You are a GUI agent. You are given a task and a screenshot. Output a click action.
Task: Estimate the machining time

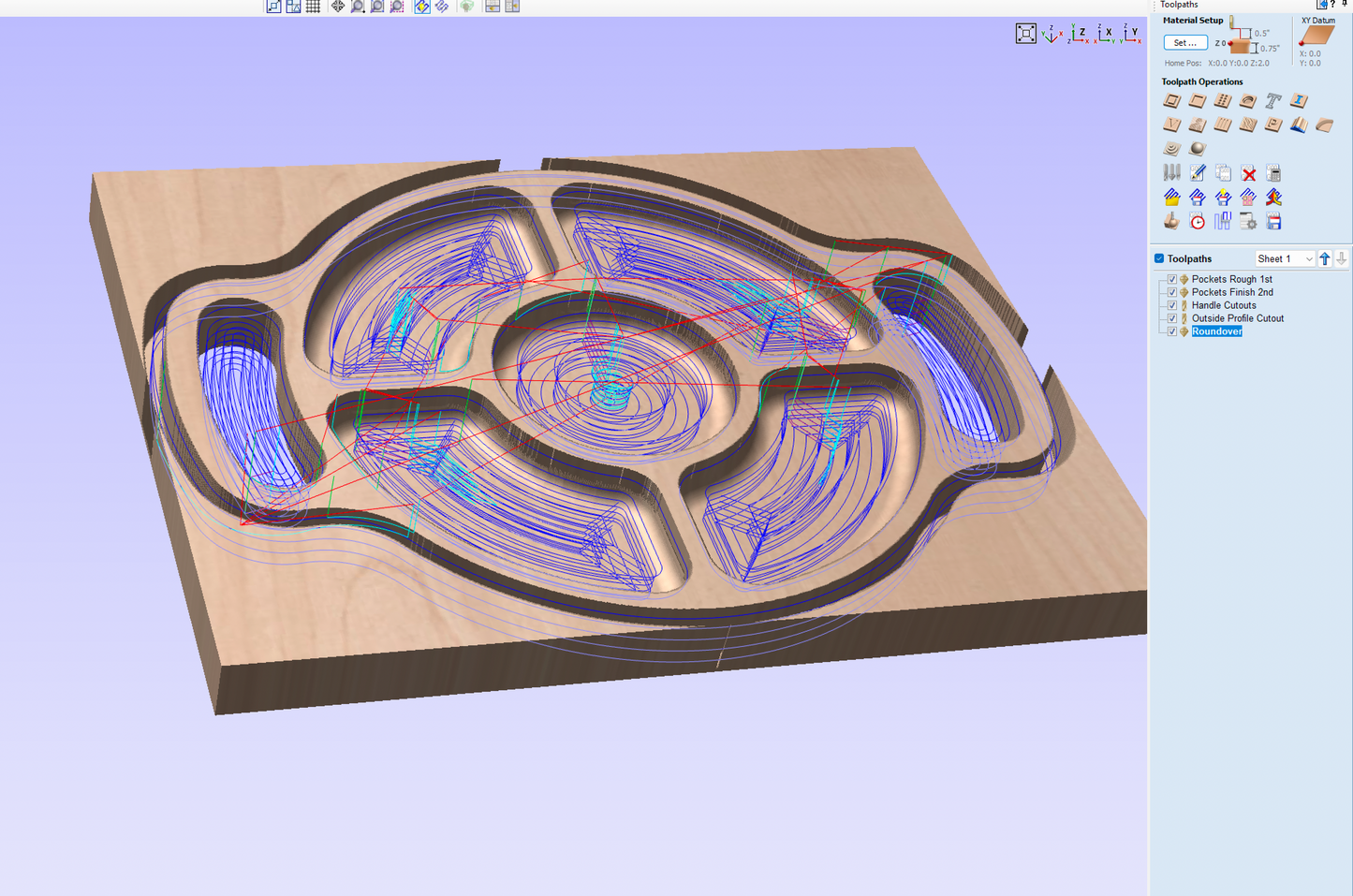1197,221
